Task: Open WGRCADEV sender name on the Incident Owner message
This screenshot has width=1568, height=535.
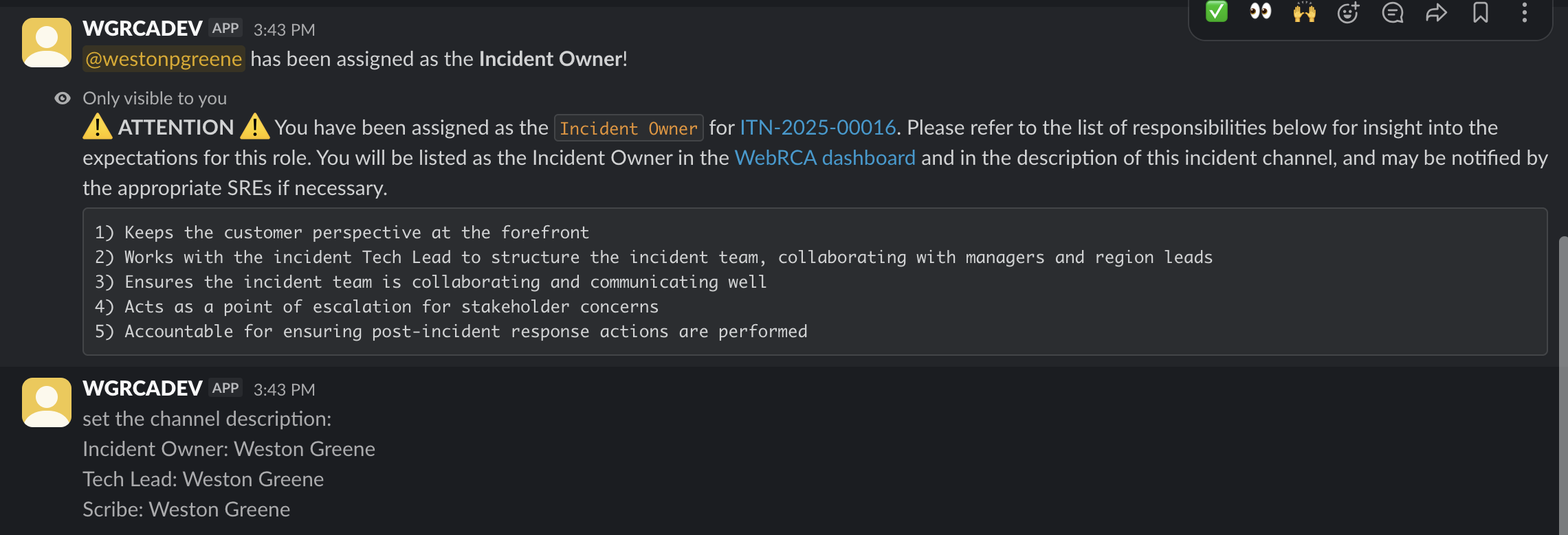Action: tap(142, 29)
